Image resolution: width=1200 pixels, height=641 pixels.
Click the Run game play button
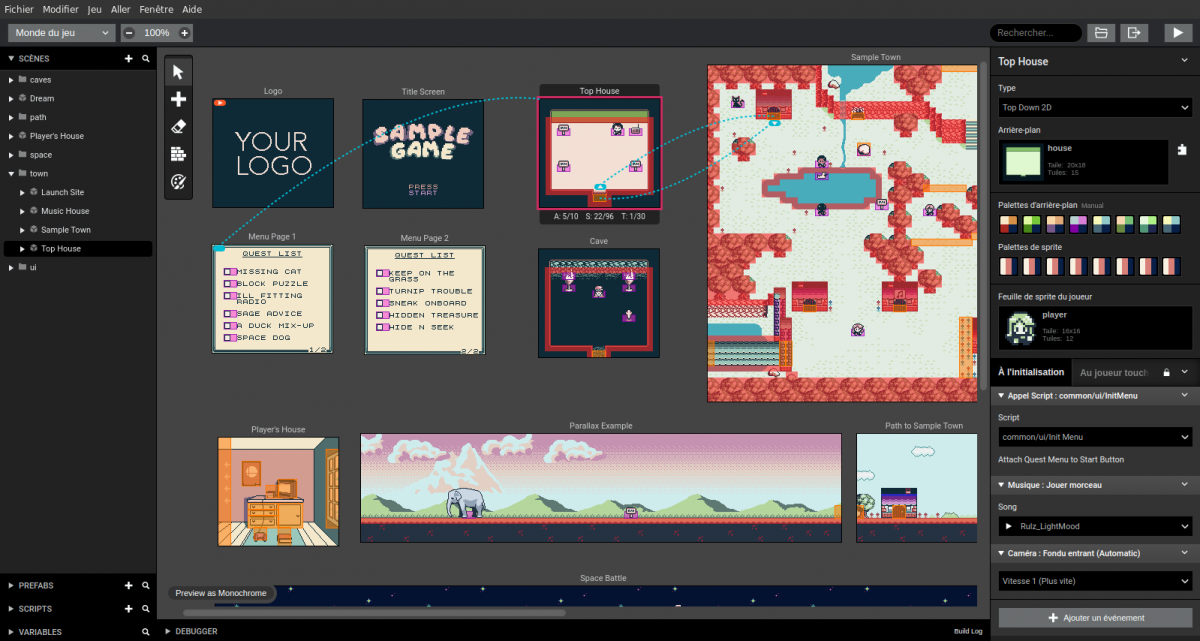(1176, 33)
